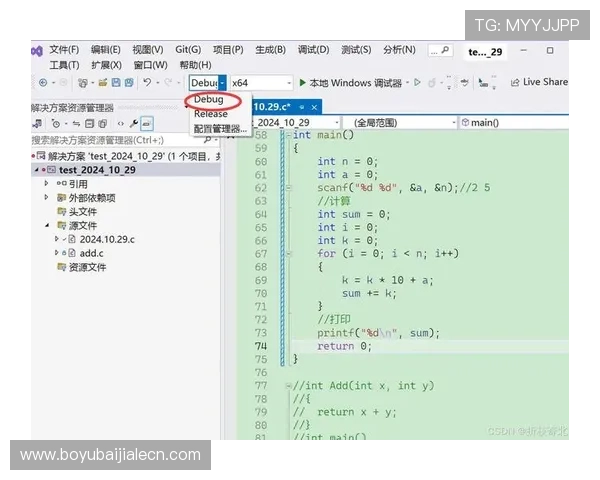Viewport: 600px width, 480px height.
Task: Click the Properties wrench icon in Solution Explorer
Action: click(133, 123)
